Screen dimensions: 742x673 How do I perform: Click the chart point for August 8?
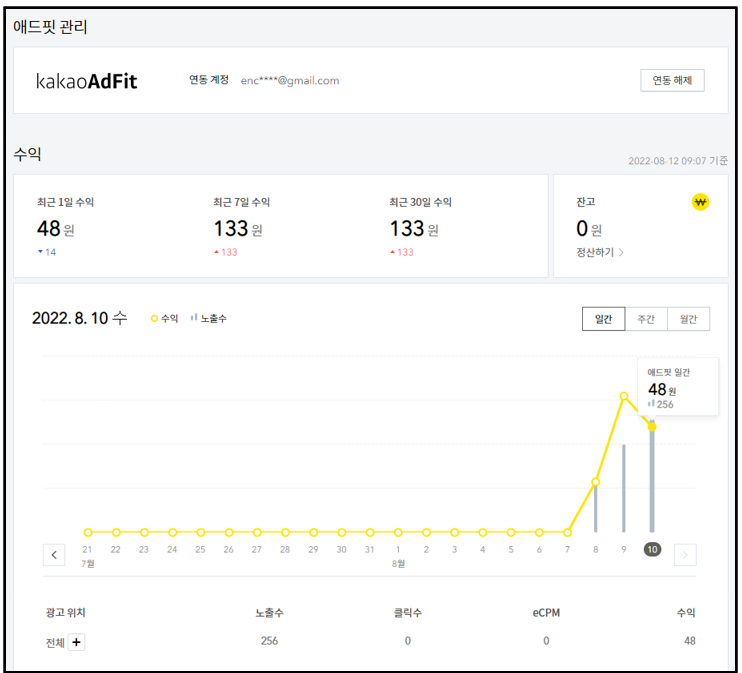point(595,482)
